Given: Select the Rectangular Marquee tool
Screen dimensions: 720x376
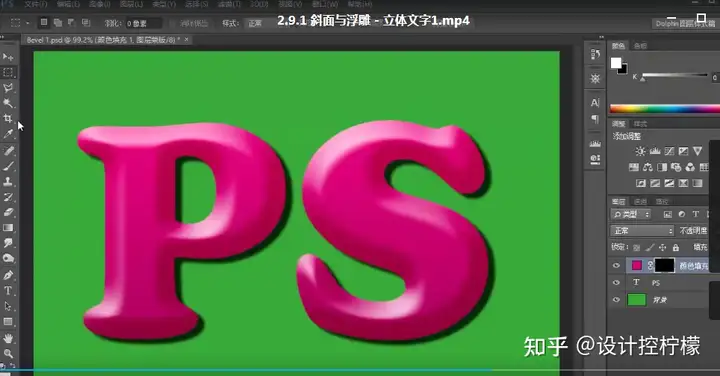Looking at the screenshot, I should click(8, 73).
